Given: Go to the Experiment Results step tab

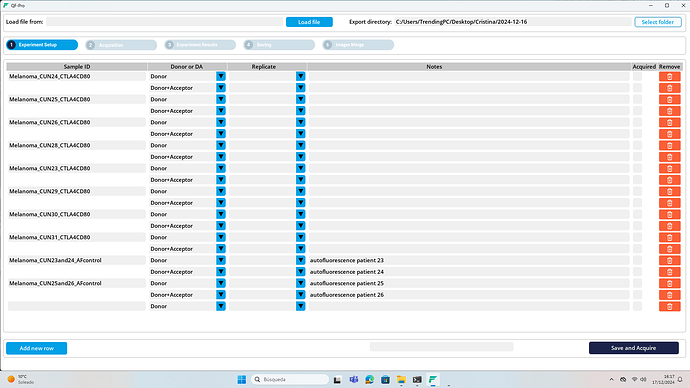Looking at the screenshot, I should pyautogui.click(x=200, y=45).
